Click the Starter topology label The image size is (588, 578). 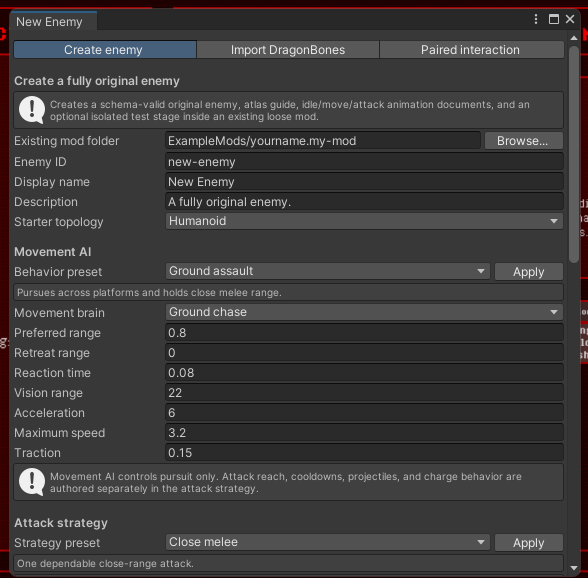point(58,222)
